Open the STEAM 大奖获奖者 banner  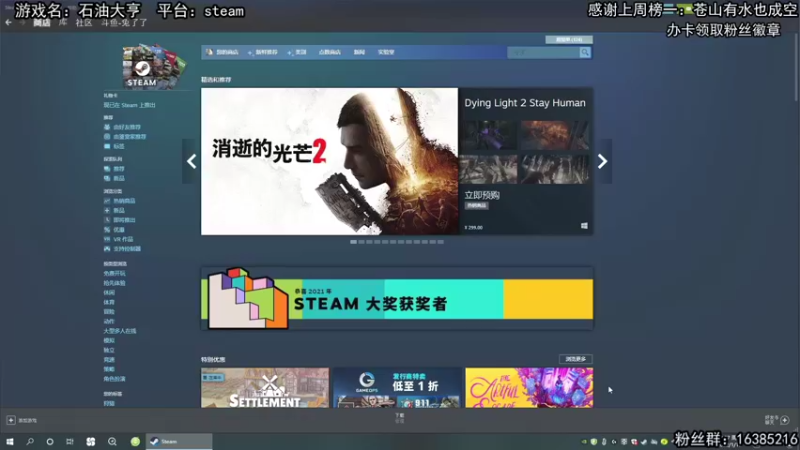click(397, 298)
